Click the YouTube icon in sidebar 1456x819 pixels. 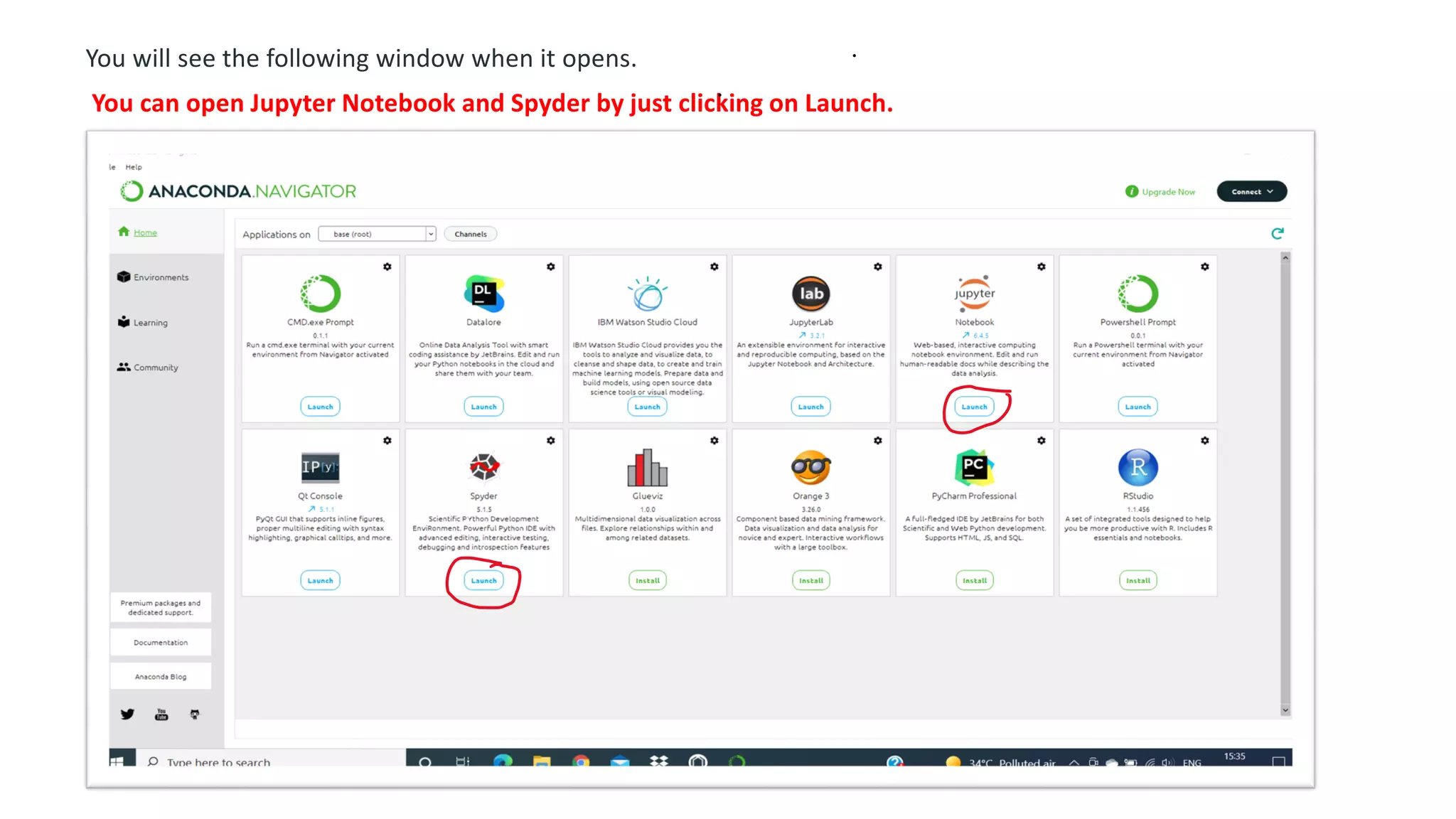161,714
